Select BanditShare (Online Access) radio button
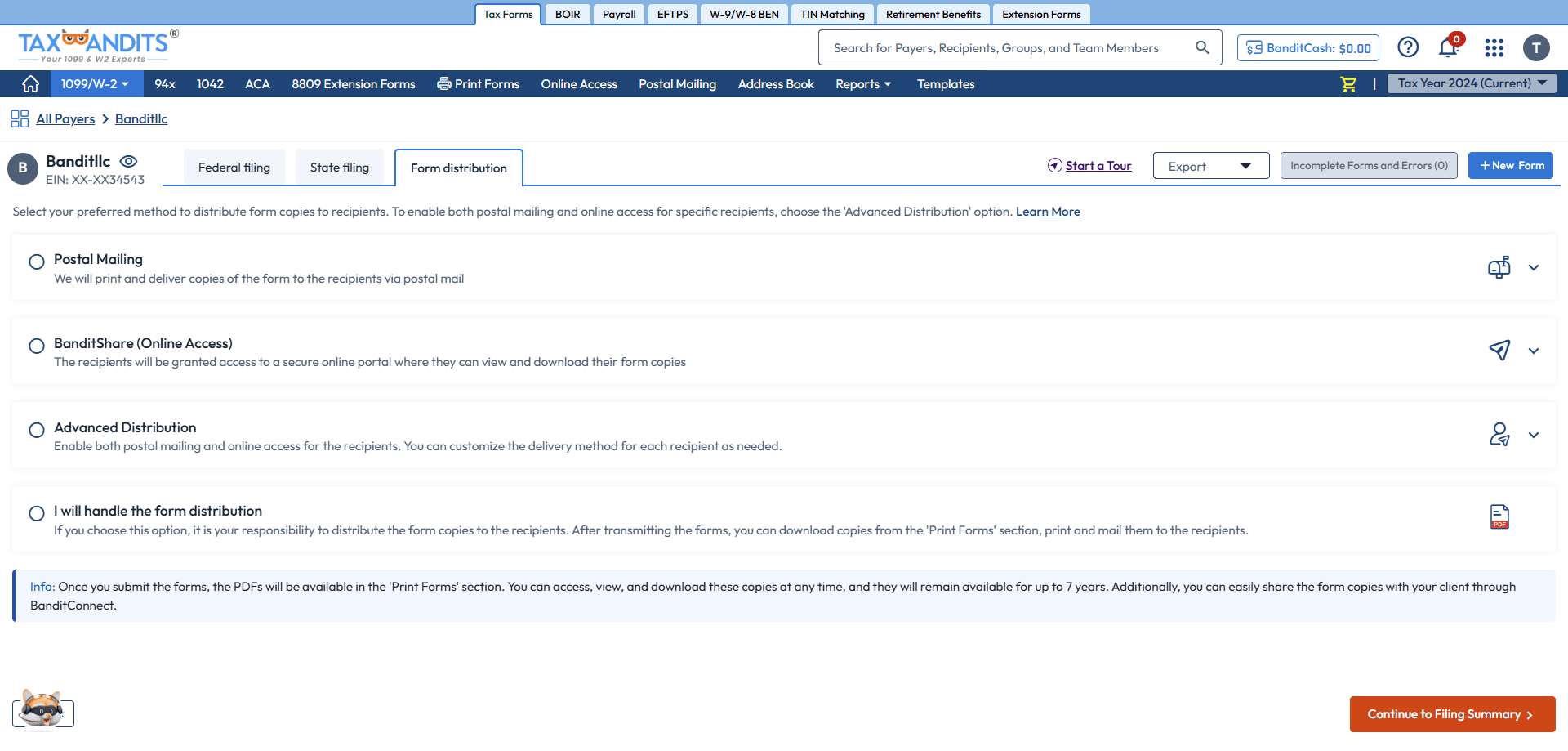The height and width of the screenshot is (751, 1568). coord(37,346)
